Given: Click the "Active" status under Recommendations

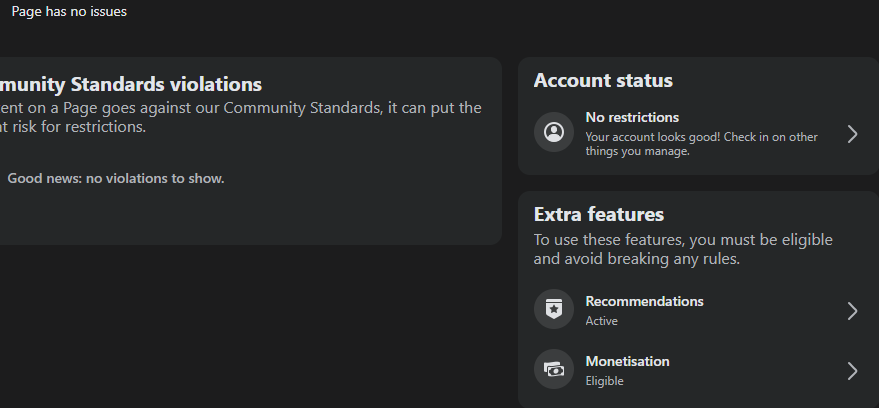Looking at the screenshot, I should click(601, 321).
